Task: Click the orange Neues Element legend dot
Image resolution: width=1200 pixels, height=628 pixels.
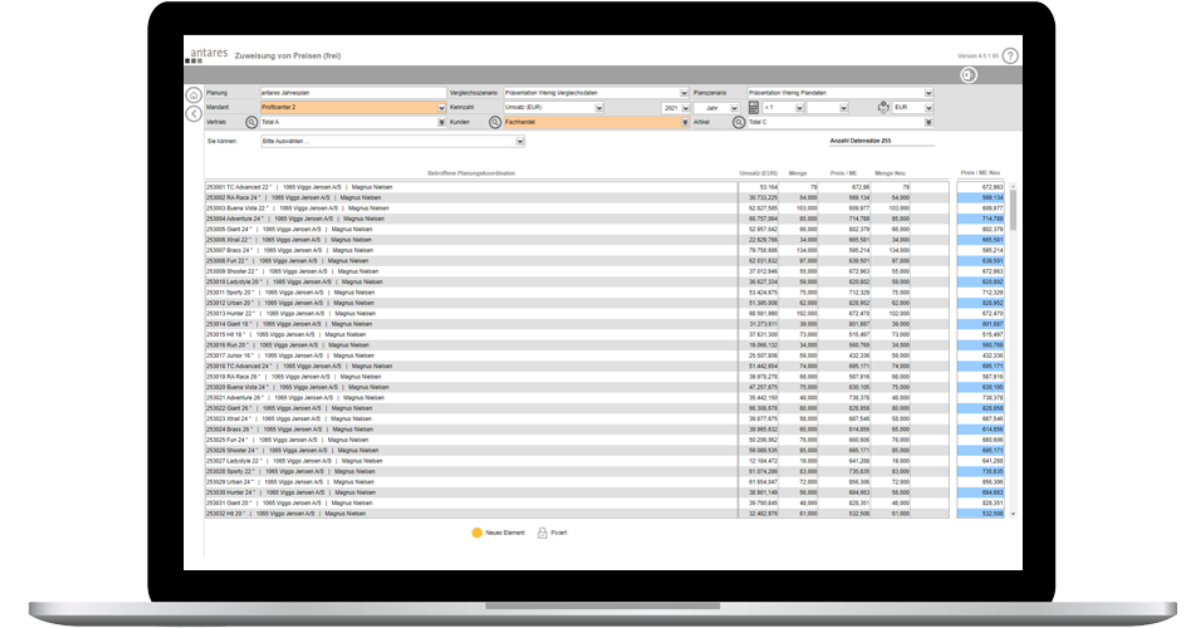Action: point(477,533)
